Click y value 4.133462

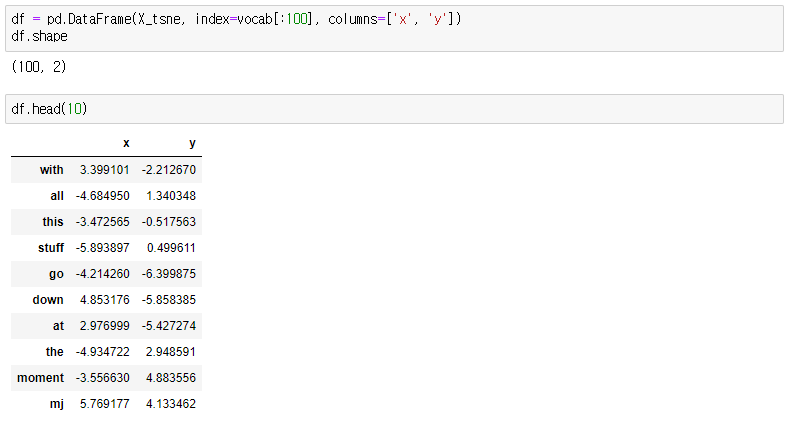(171, 404)
